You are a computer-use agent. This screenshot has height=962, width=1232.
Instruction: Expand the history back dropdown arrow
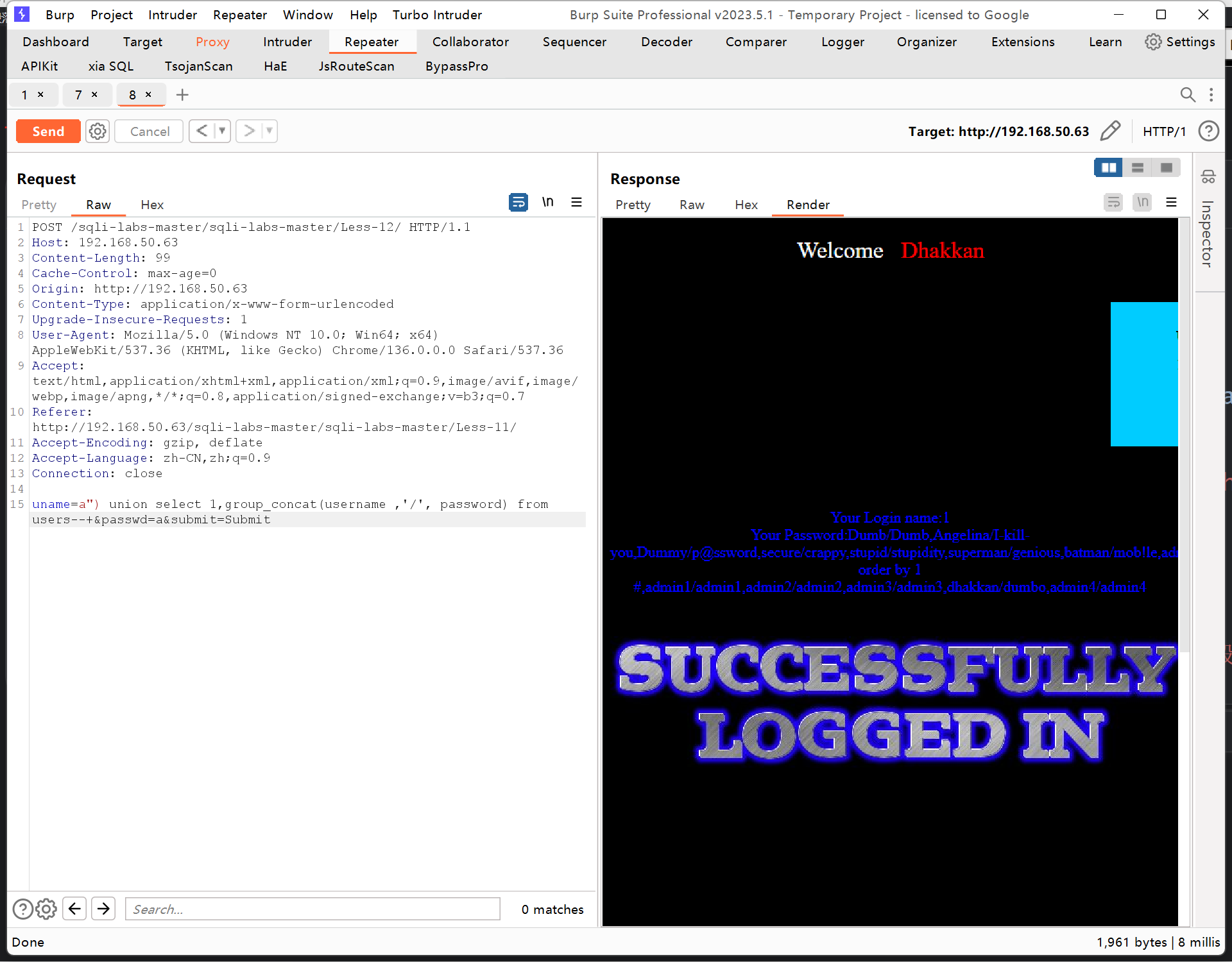pyautogui.click(x=222, y=131)
